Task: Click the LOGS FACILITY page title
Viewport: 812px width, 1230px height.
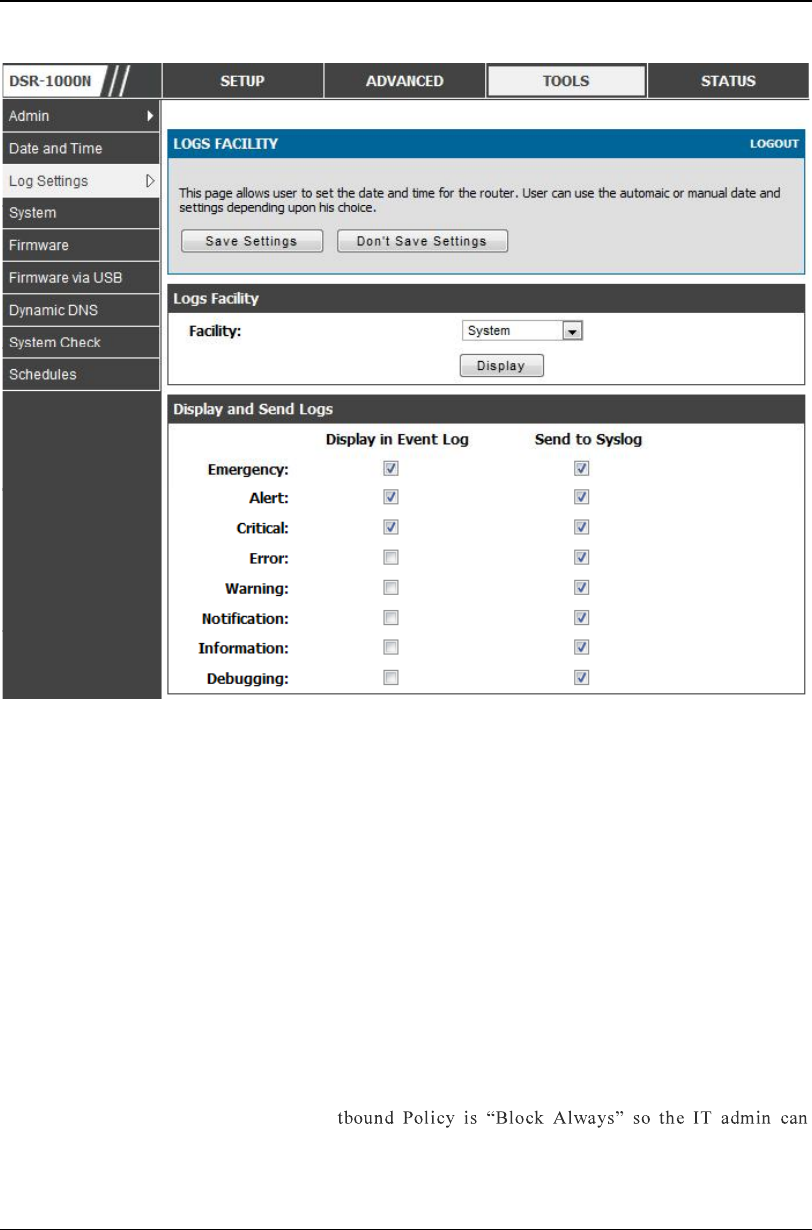Action: tap(226, 144)
